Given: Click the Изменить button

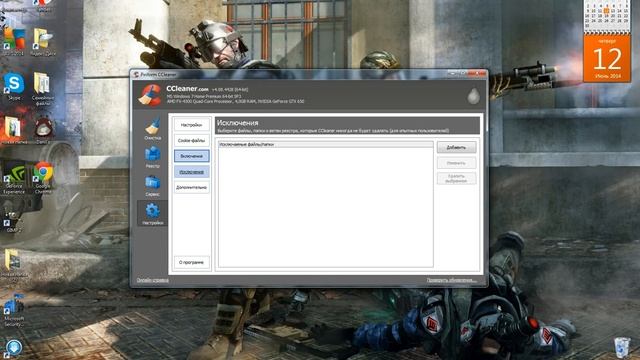Looking at the screenshot, I should click(x=456, y=163).
